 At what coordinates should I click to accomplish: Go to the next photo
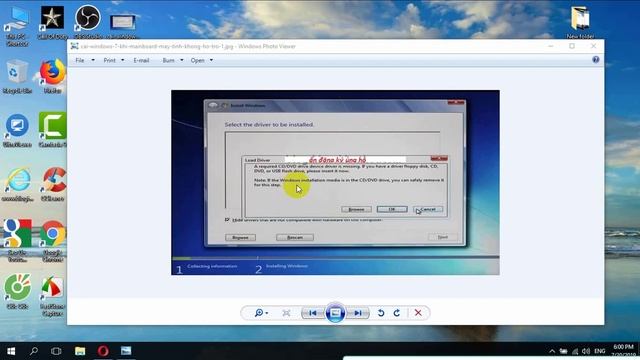358,313
